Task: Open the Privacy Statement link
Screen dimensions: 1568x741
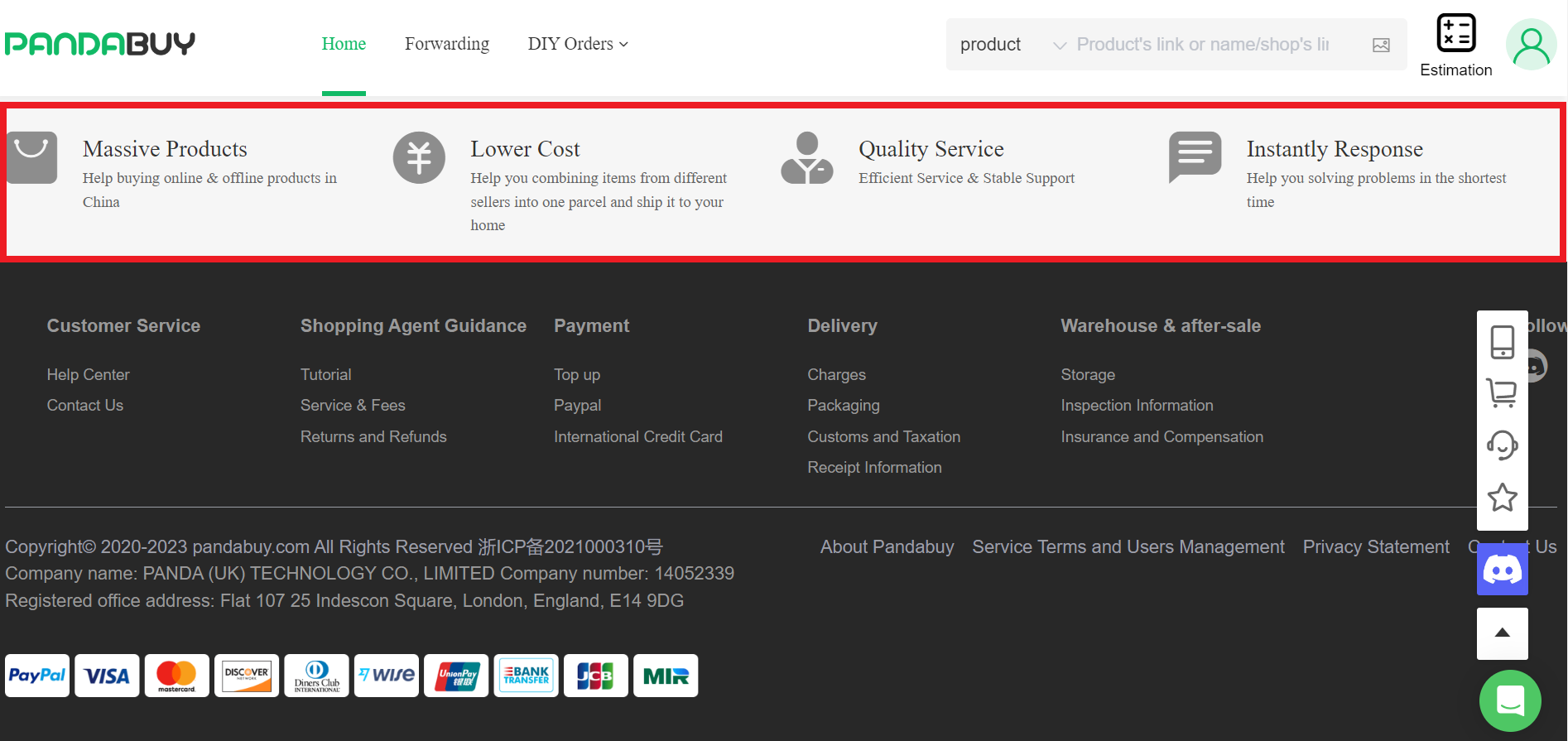Action: 1376,546
